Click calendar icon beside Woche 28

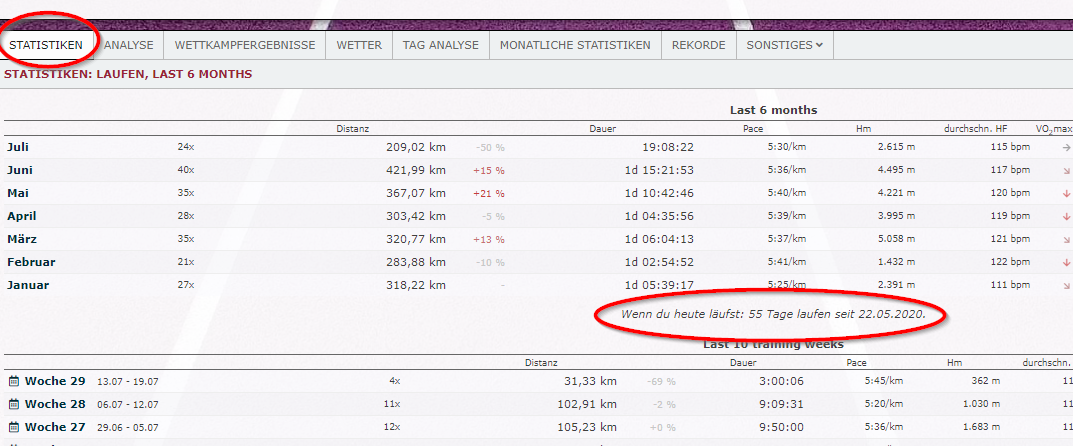[14, 404]
